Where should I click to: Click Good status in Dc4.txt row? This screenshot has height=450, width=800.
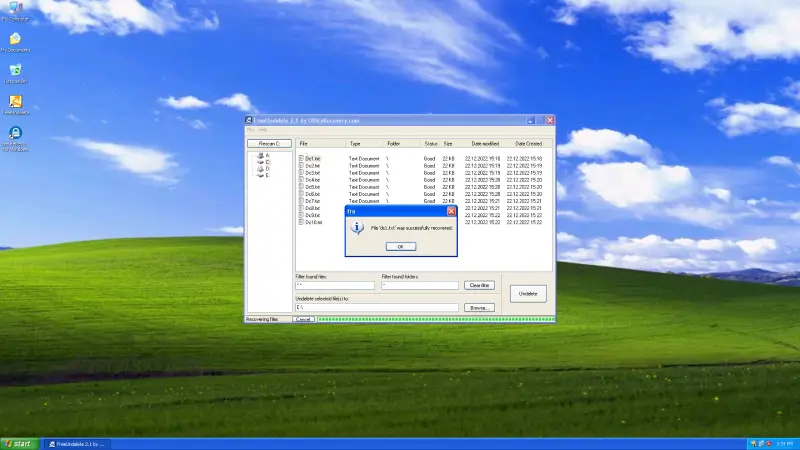click(x=429, y=180)
